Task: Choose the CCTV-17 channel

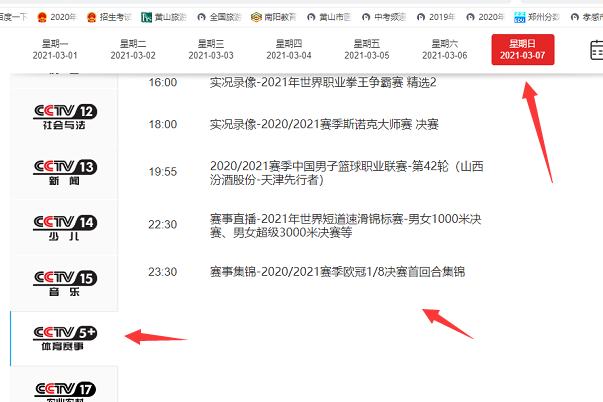Action: point(64,385)
